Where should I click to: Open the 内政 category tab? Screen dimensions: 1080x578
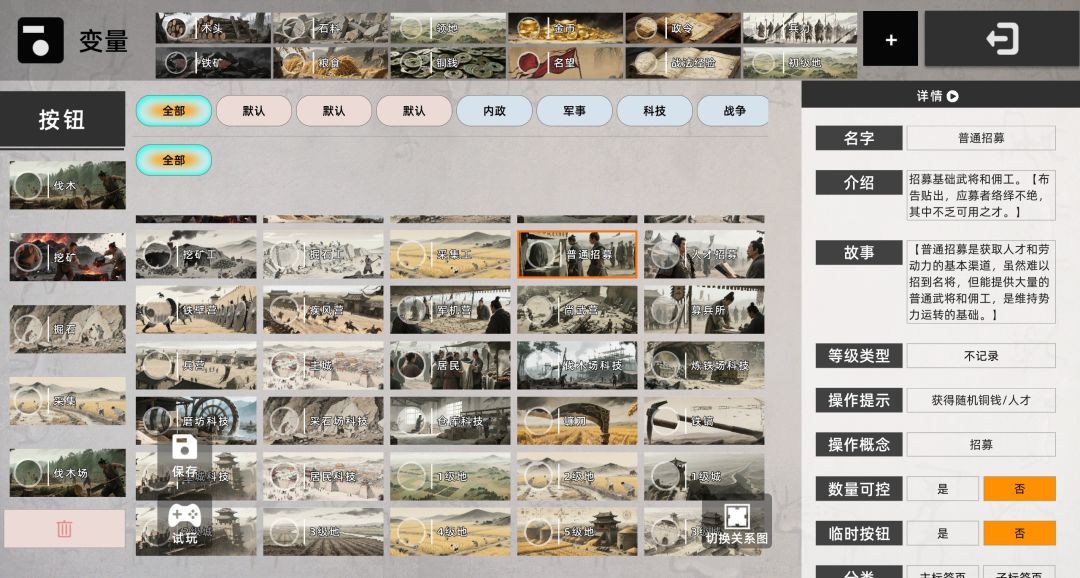coord(495,111)
